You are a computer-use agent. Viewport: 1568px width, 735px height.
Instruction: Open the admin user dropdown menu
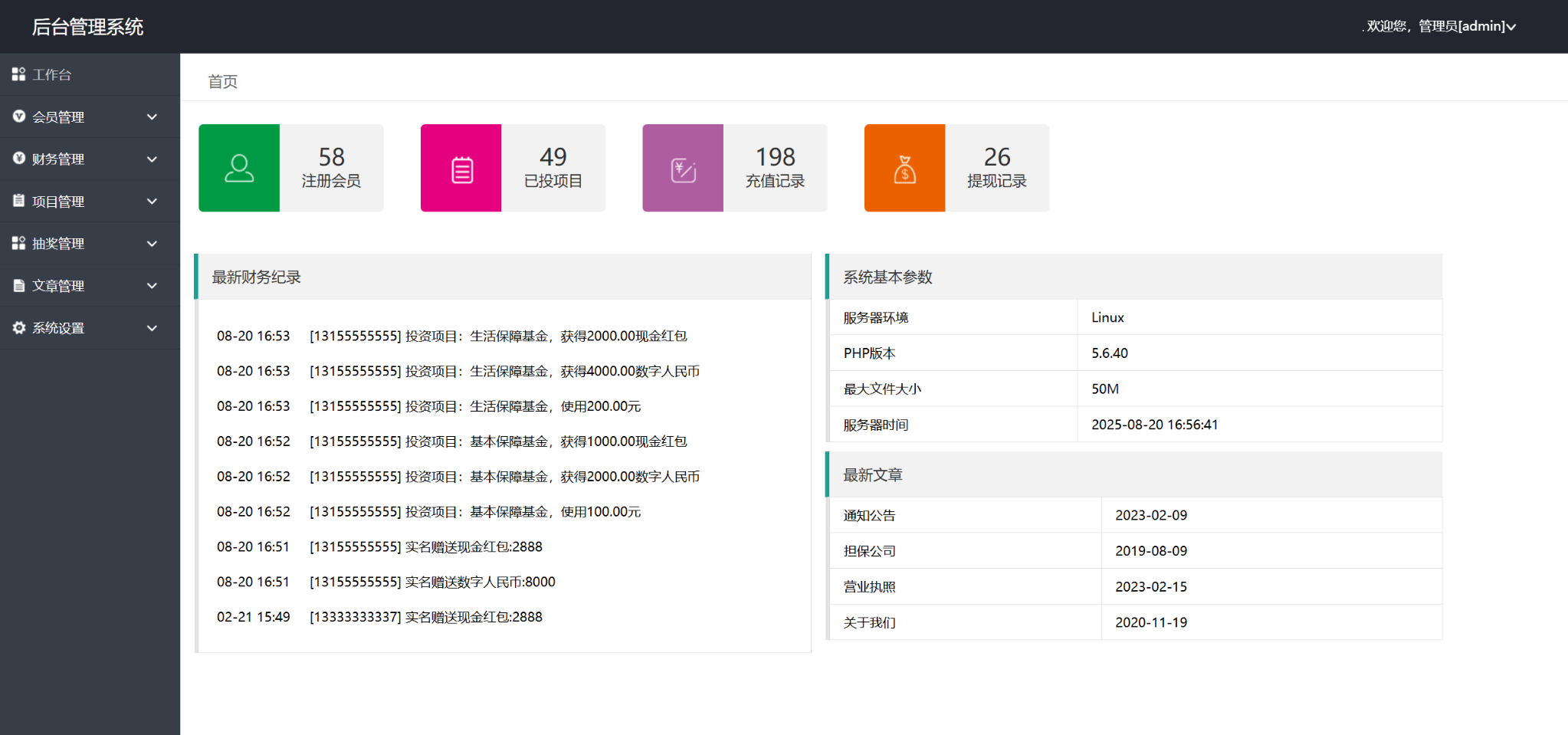(1441, 26)
